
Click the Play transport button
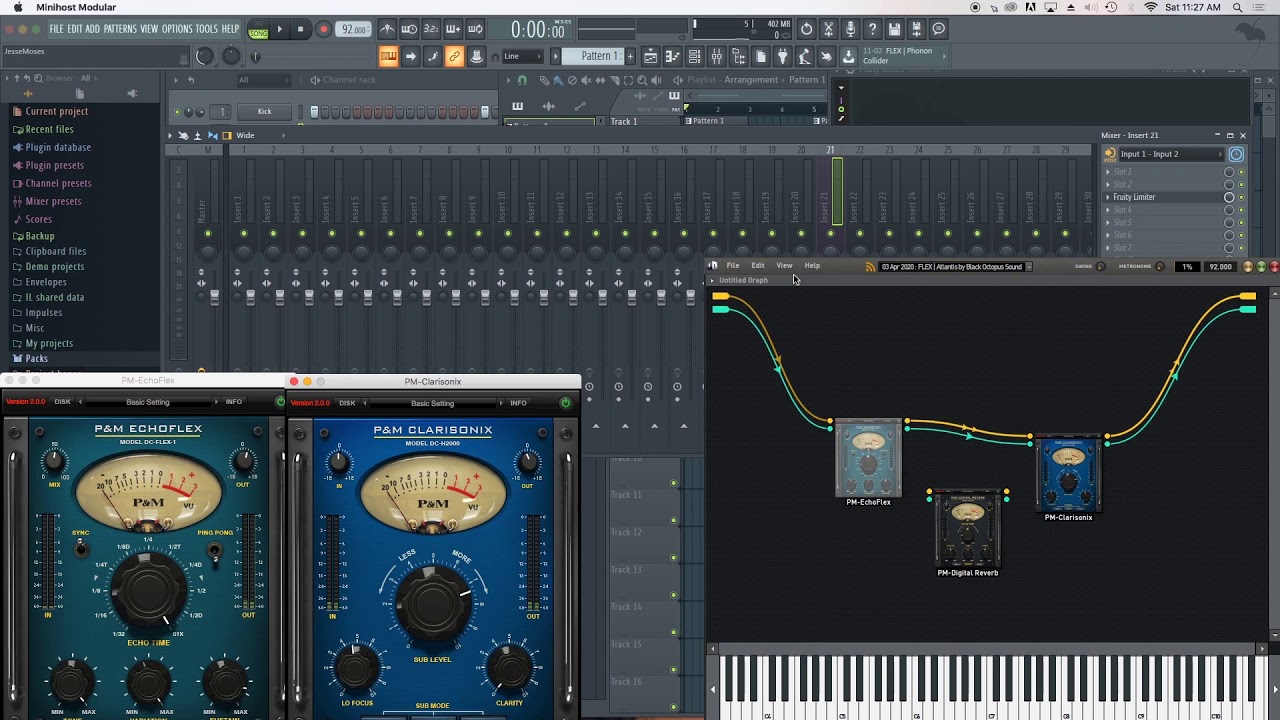279,29
